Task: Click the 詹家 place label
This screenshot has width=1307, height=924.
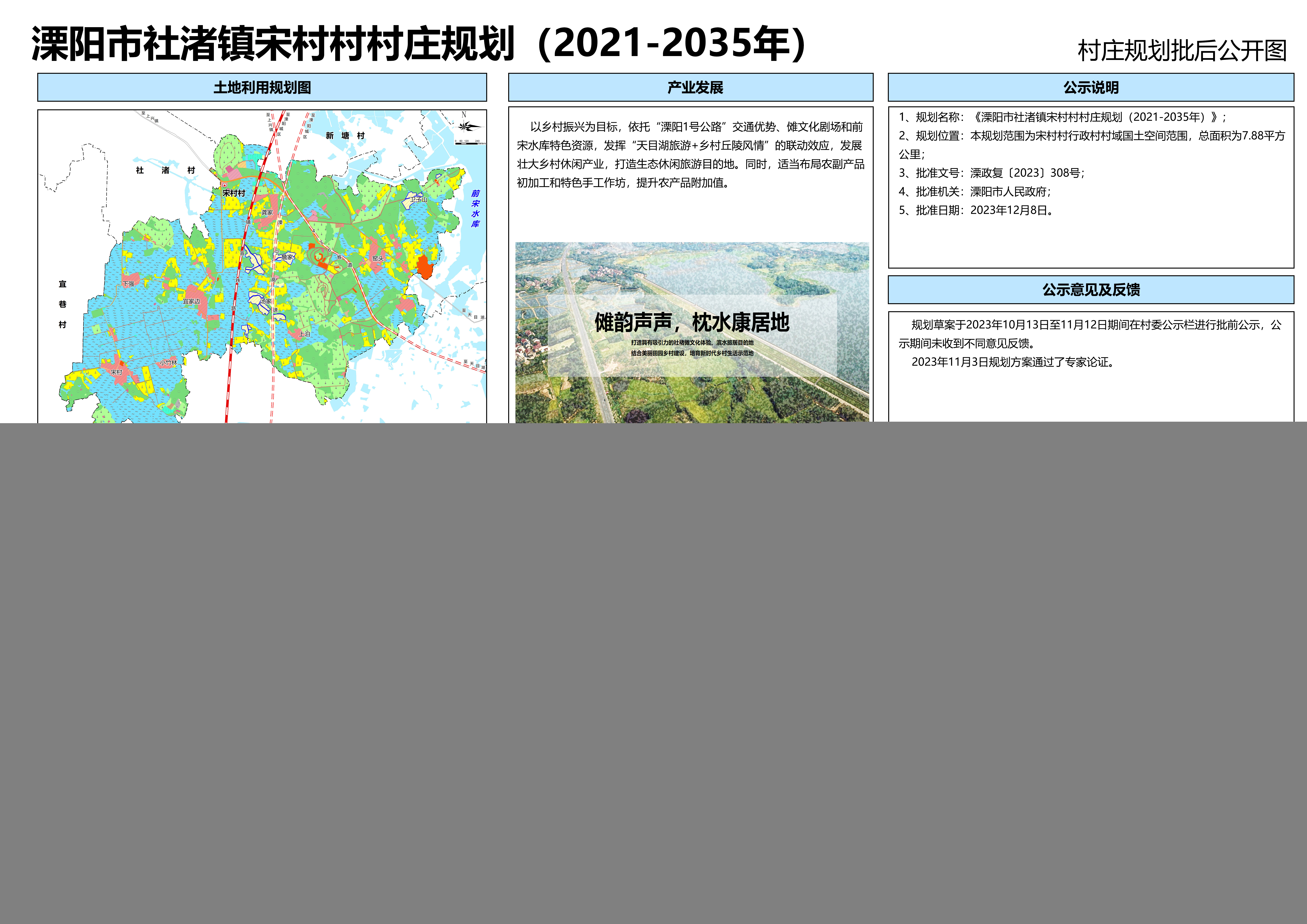Action: click(x=287, y=257)
